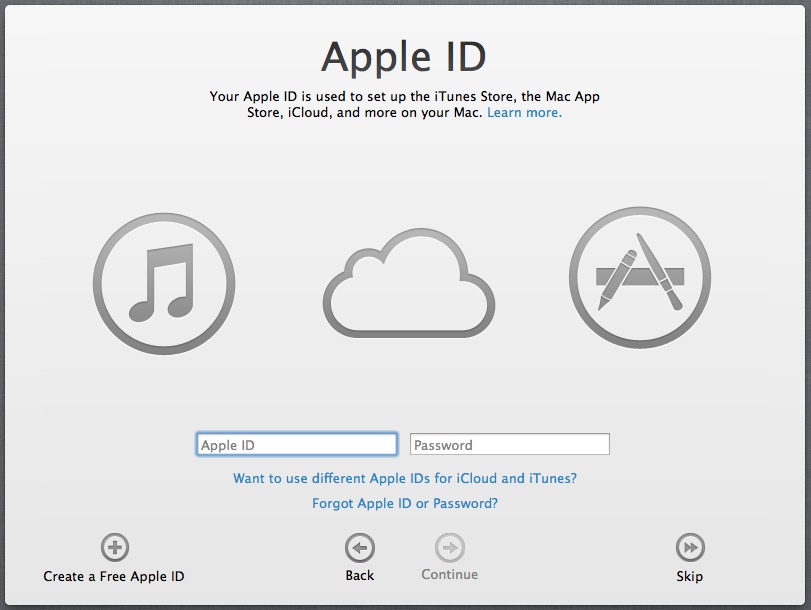Focus the Password input field

point(510,444)
